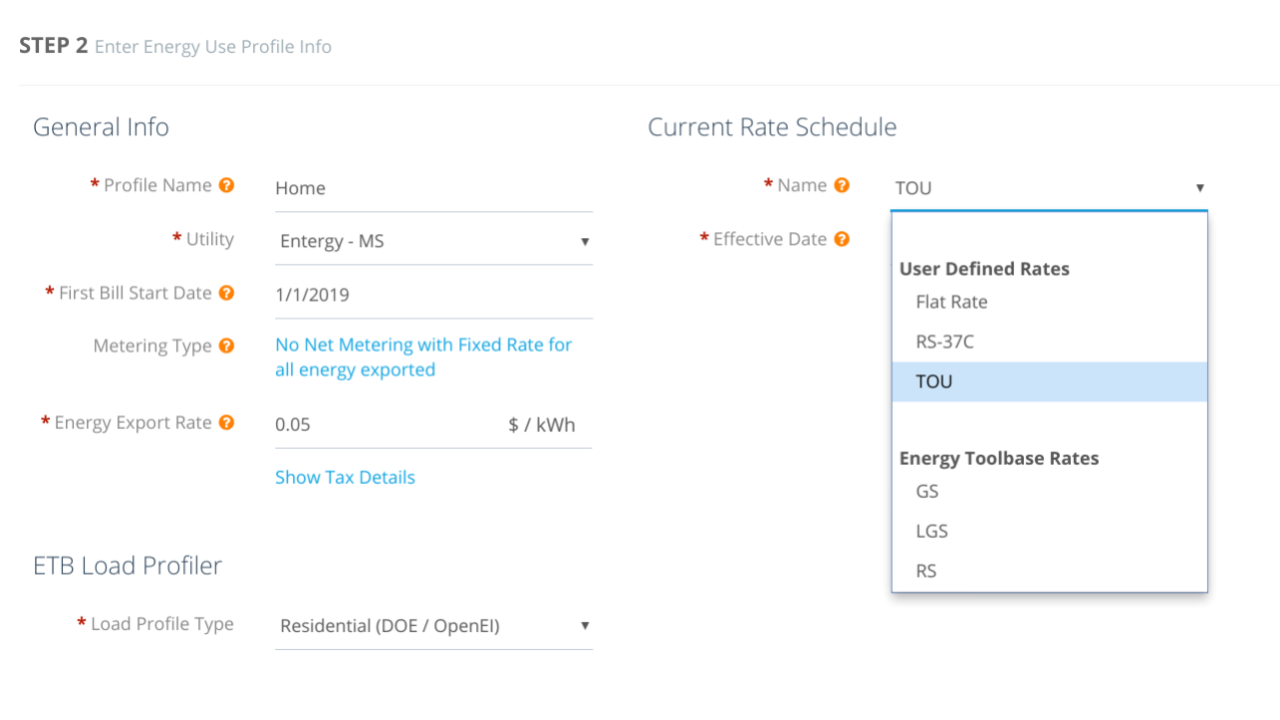Screen dimensions: 1280x720
Task: Select the highlighted TOU rate option
Action: [934, 382]
